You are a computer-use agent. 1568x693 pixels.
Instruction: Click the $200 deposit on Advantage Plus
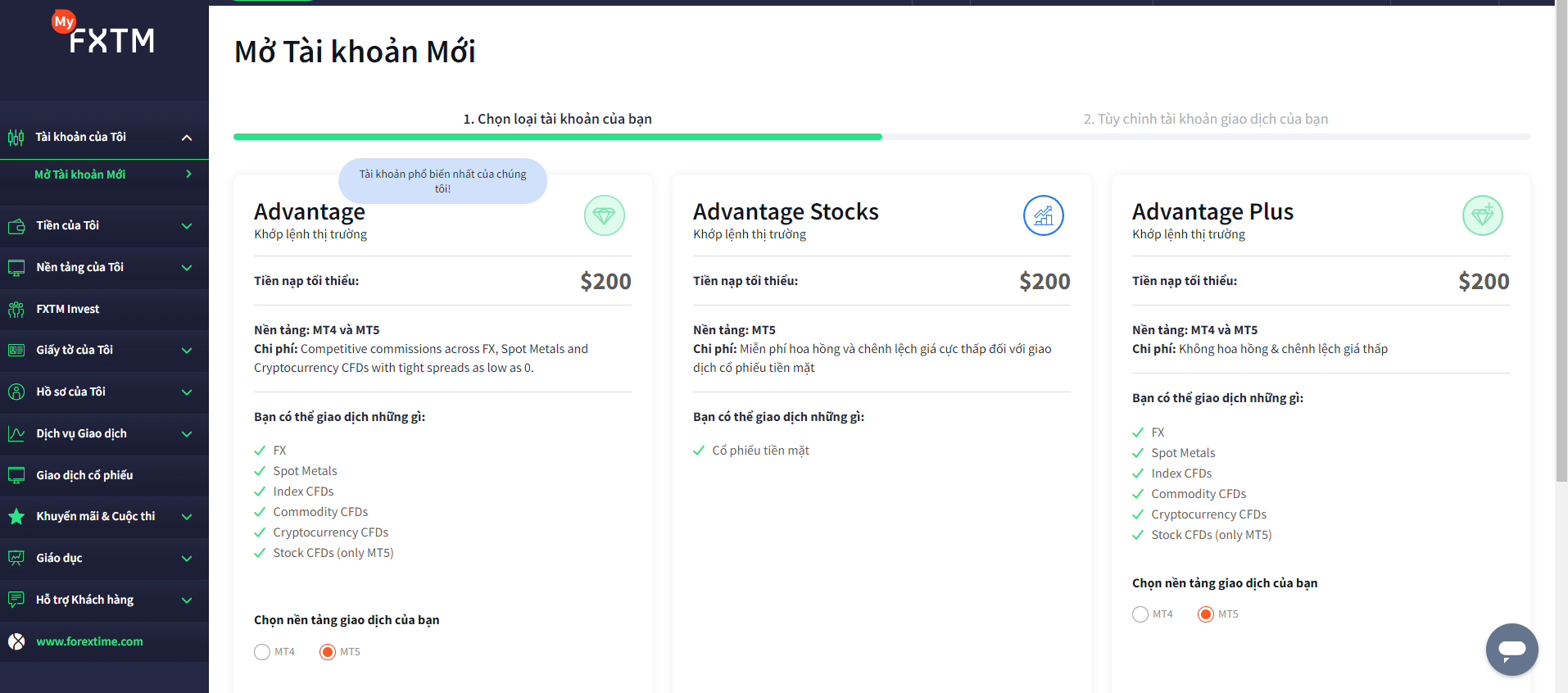pos(1484,282)
